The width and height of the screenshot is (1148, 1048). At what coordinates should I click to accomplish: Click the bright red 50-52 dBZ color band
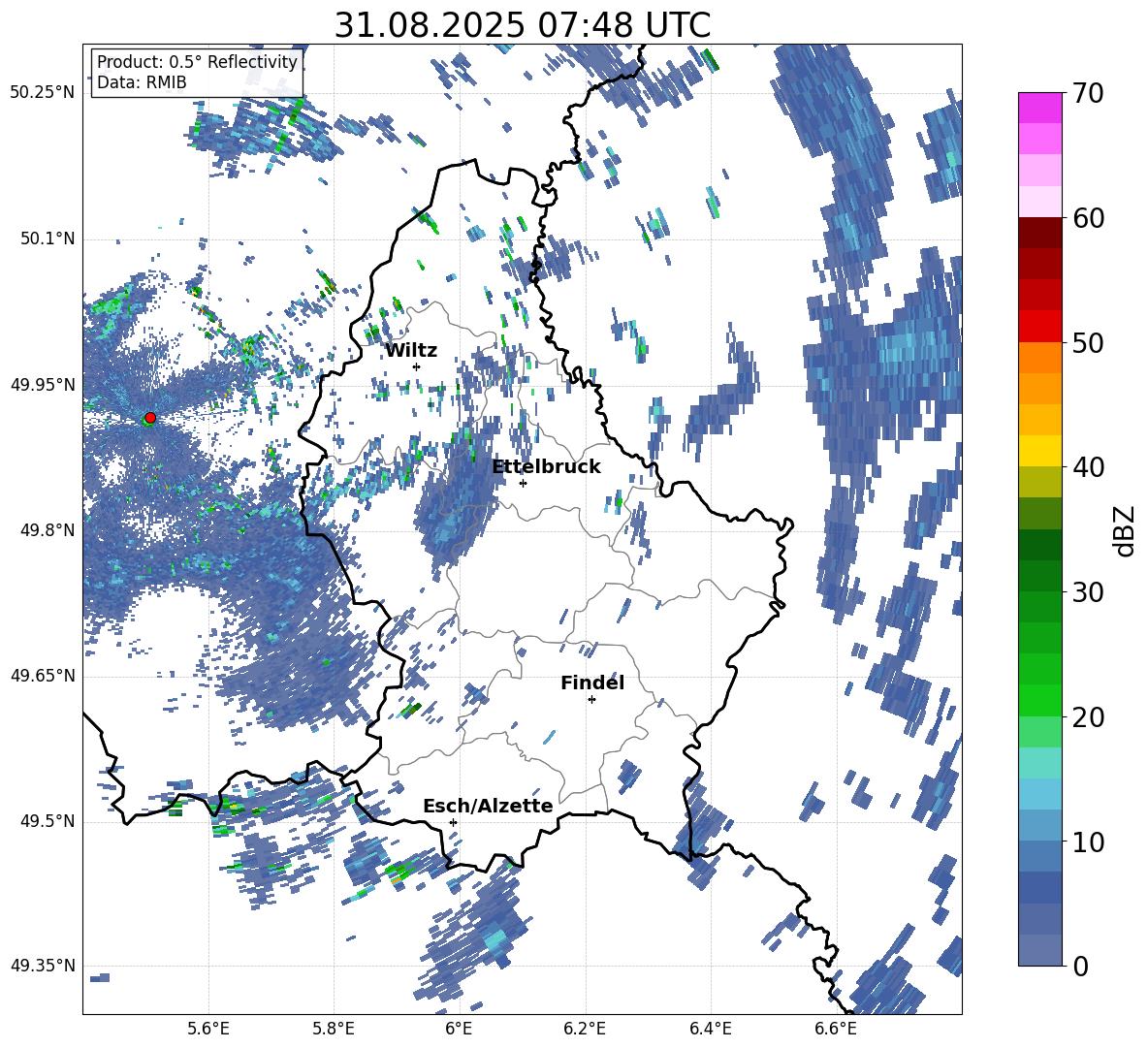click(1039, 327)
